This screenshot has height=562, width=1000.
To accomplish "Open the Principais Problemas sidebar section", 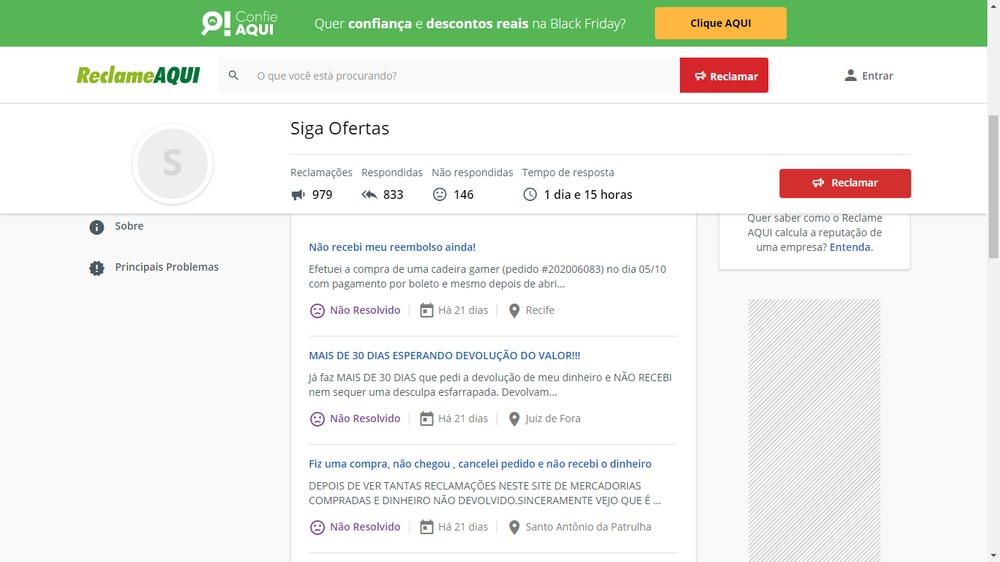I will point(166,267).
